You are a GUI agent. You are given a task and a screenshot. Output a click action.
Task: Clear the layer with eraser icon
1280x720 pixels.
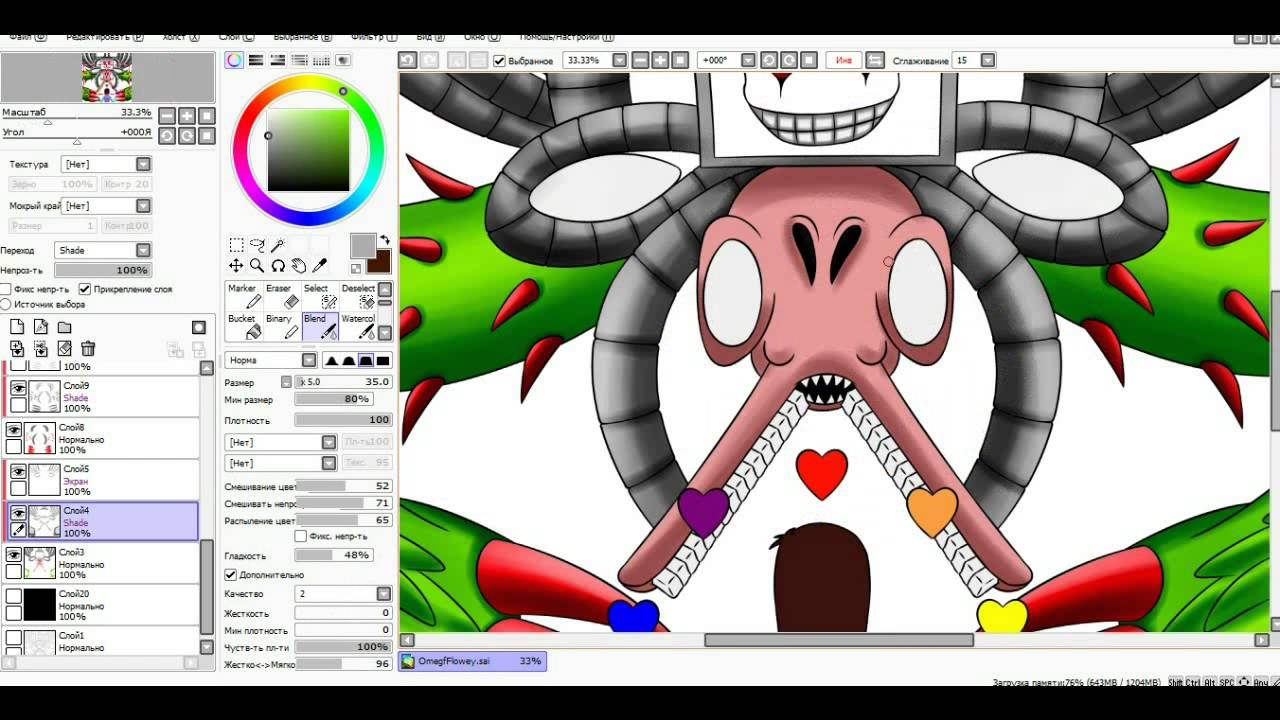pyautogui.click(x=65, y=349)
